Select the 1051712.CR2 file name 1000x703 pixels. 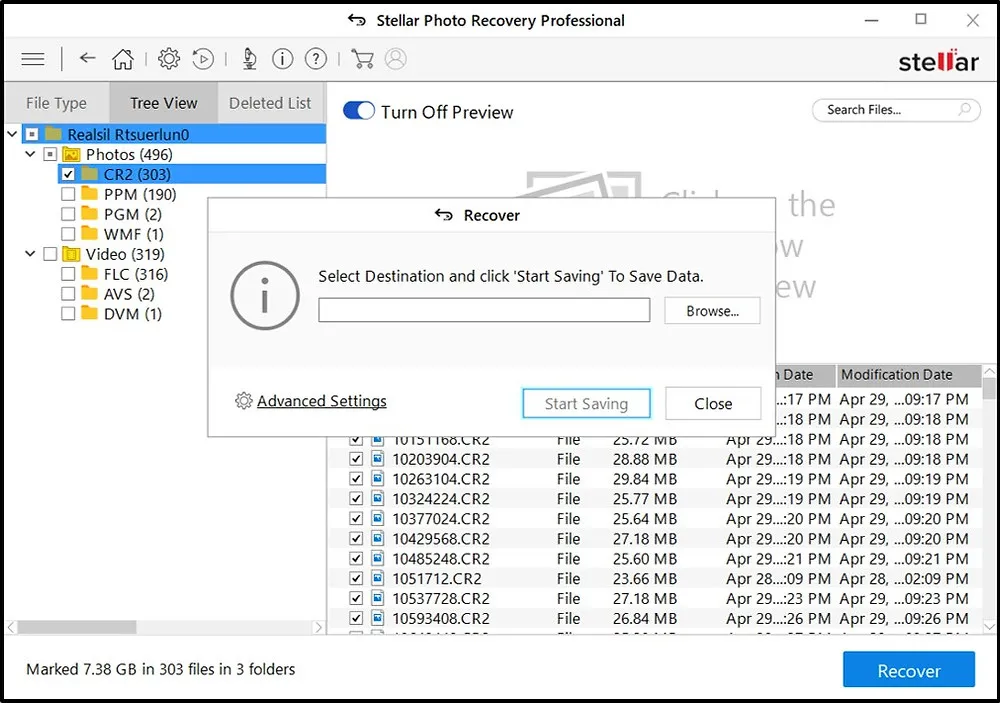tap(437, 579)
